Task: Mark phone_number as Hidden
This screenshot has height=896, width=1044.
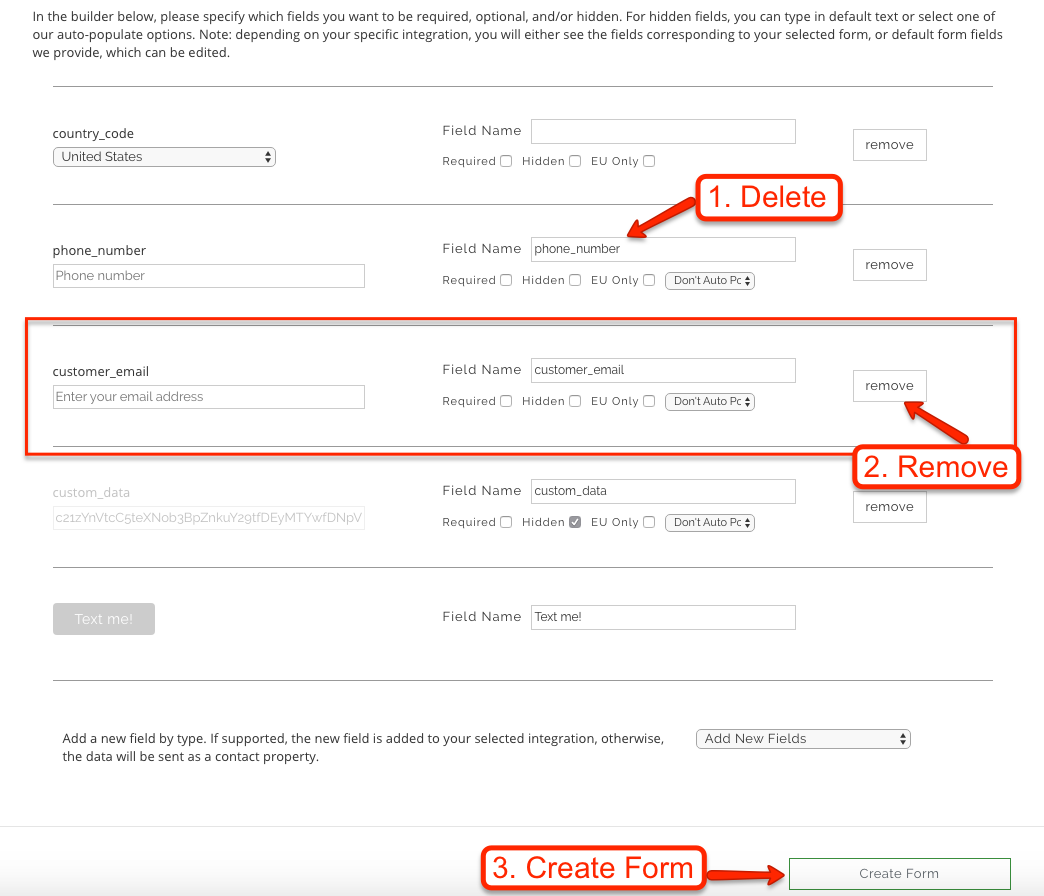Action: click(575, 280)
